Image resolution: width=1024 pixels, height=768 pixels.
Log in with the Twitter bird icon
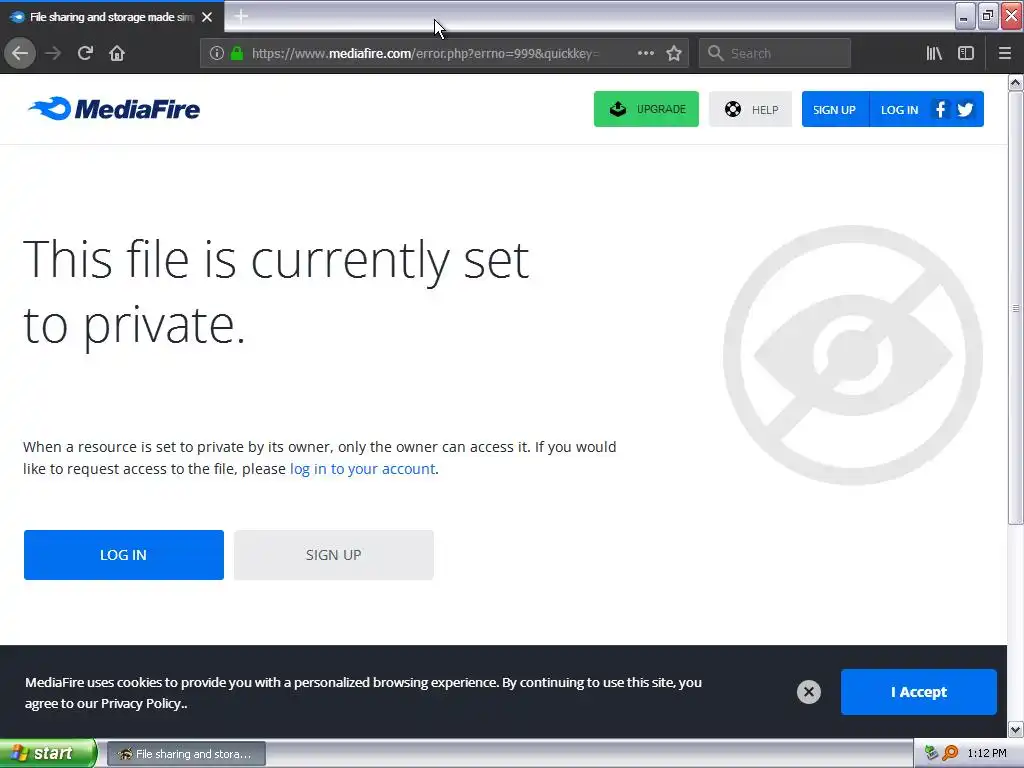965,109
